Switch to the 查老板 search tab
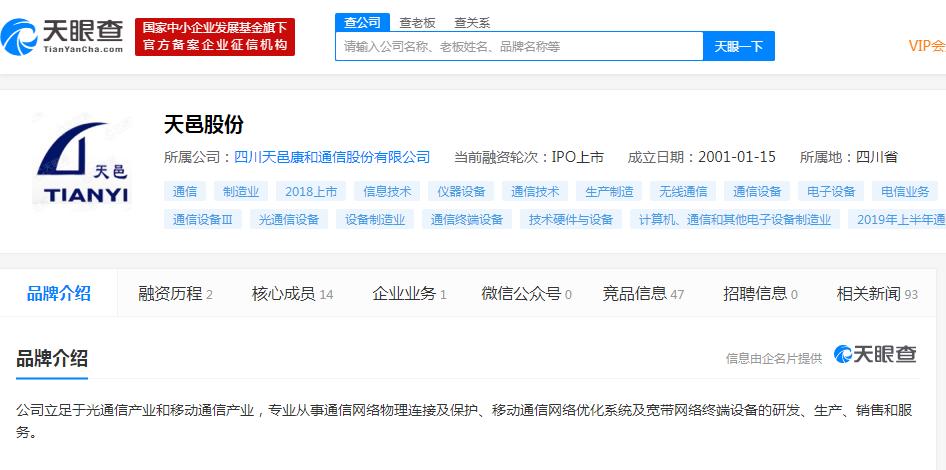The image size is (946, 470). [417, 22]
